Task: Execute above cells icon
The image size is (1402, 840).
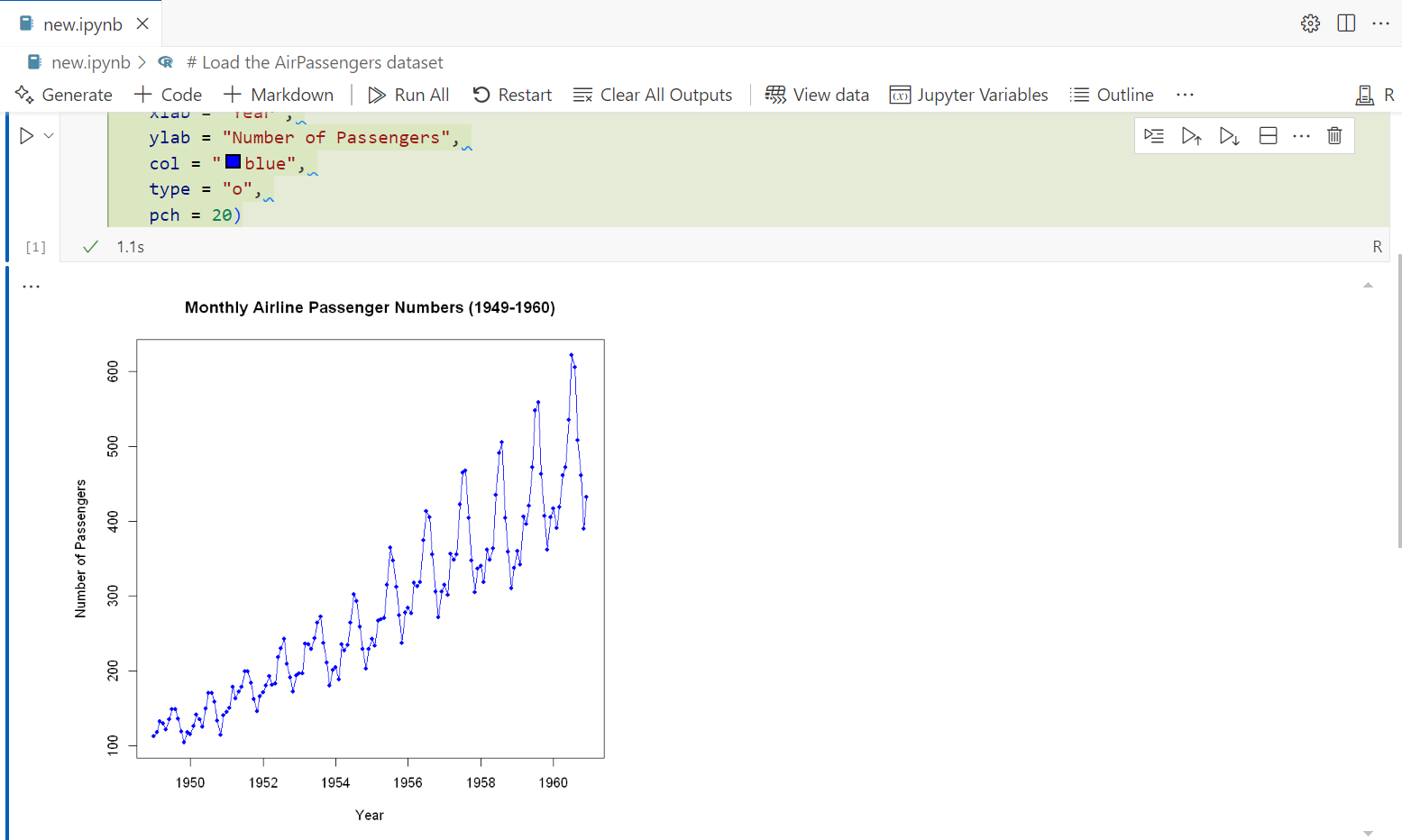Action: click(x=1191, y=136)
